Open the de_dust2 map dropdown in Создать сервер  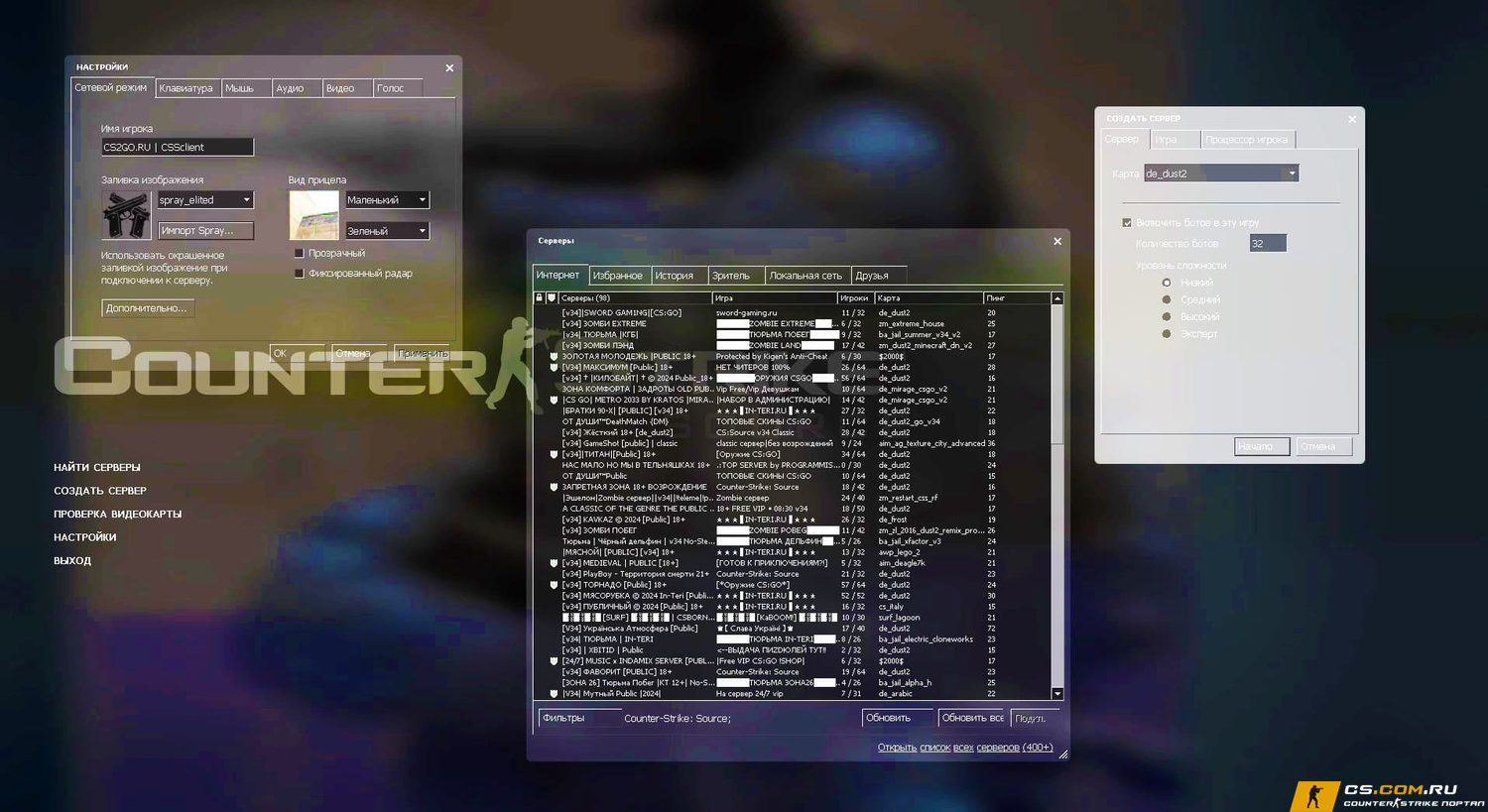(1221, 174)
